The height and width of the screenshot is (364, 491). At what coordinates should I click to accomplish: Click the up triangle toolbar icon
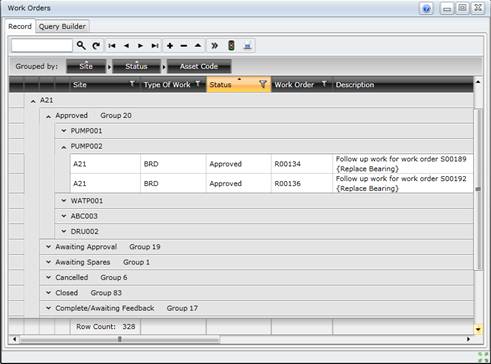(198, 45)
